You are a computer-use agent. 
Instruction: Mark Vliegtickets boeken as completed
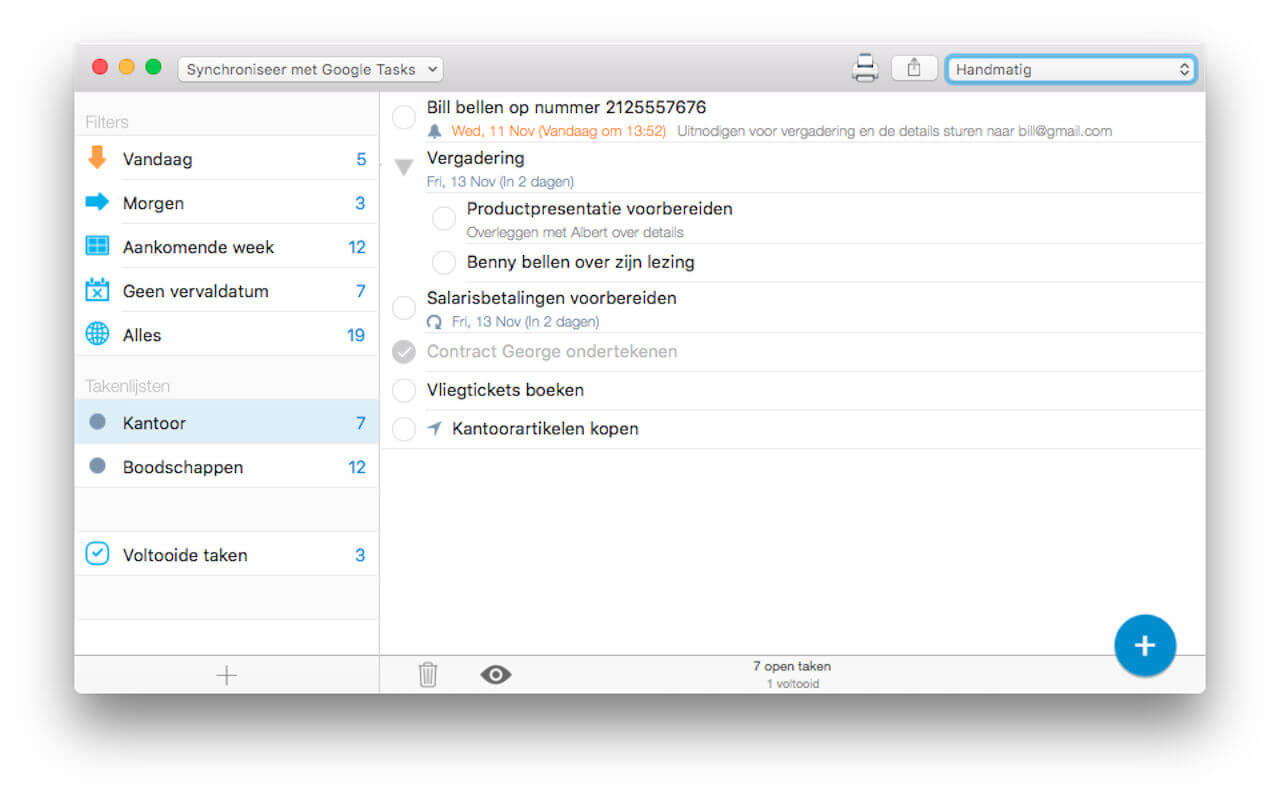404,390
